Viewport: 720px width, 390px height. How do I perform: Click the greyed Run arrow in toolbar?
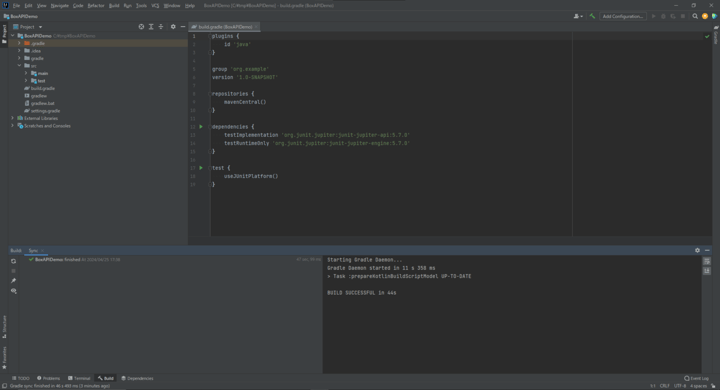click(x=654, y=16)
